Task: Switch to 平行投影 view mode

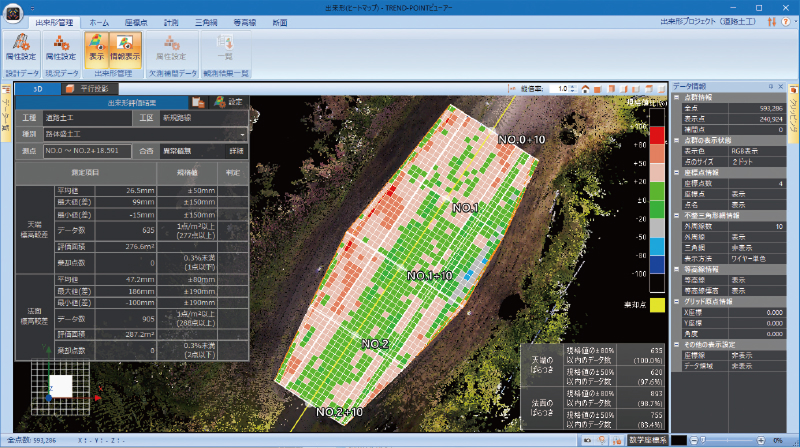Action: tap(88, 89)
